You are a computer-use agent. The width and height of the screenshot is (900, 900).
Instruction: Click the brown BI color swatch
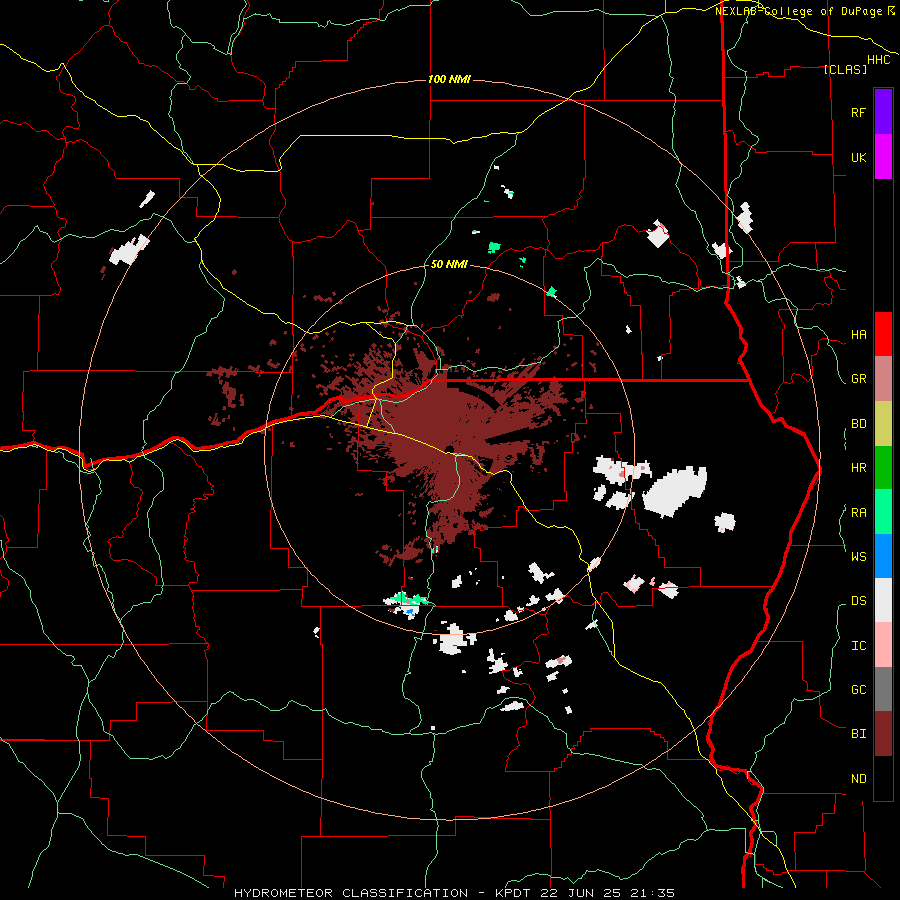click(x=883, y=734)
